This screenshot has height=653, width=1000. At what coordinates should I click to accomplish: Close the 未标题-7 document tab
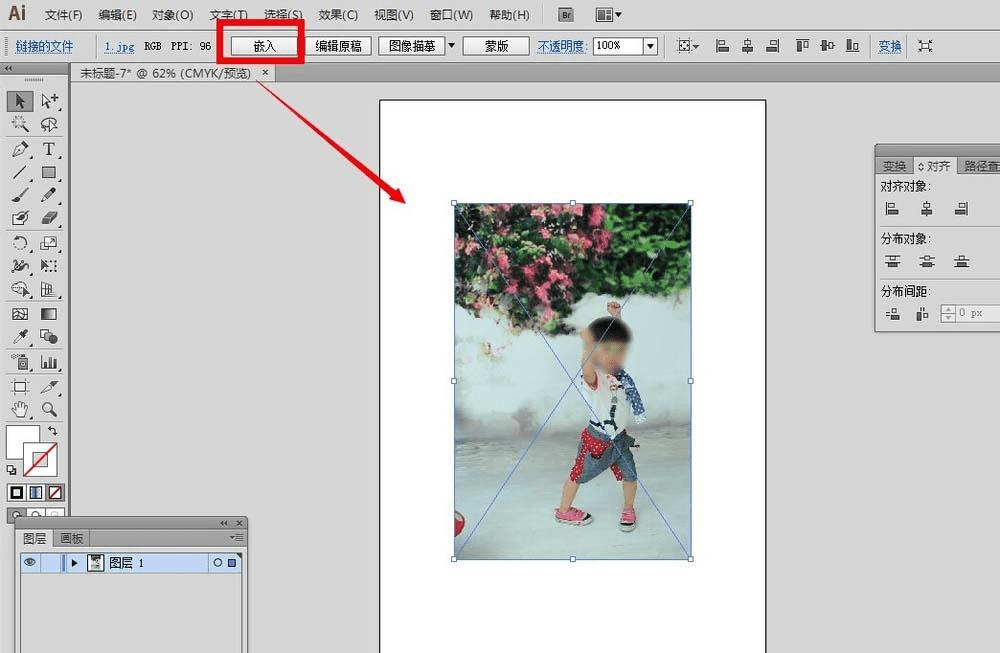265,72
